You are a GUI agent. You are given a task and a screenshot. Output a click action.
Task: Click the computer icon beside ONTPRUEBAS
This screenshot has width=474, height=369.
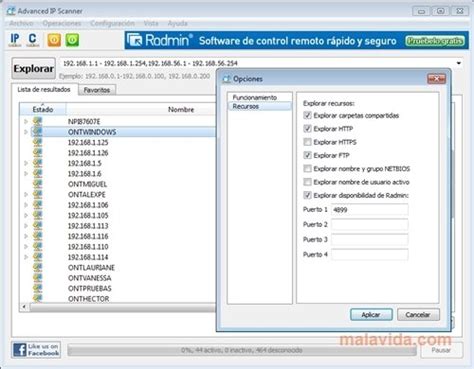[x=37, y=288]
